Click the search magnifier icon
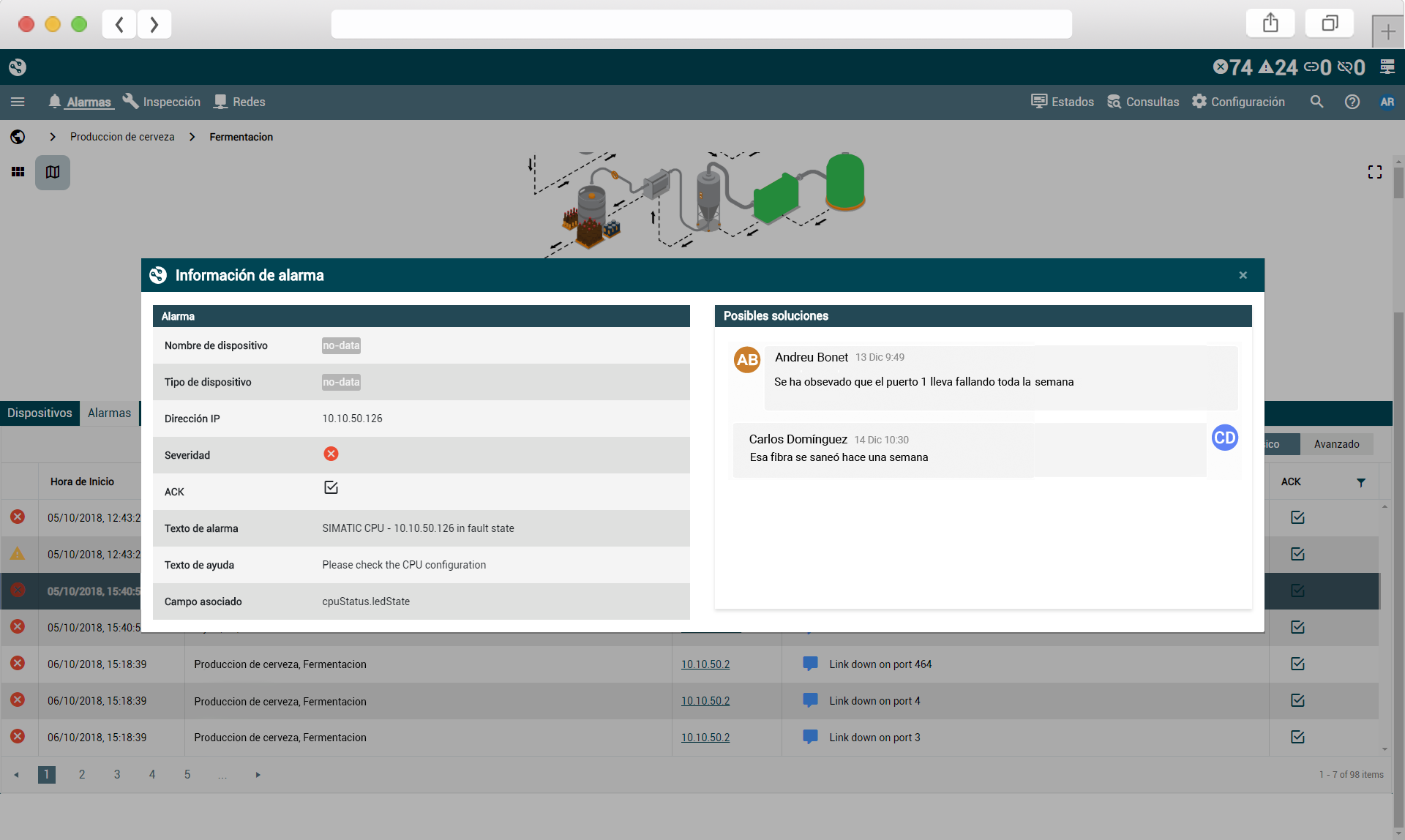1405x840 pixels. click(x=1316, y=102)
